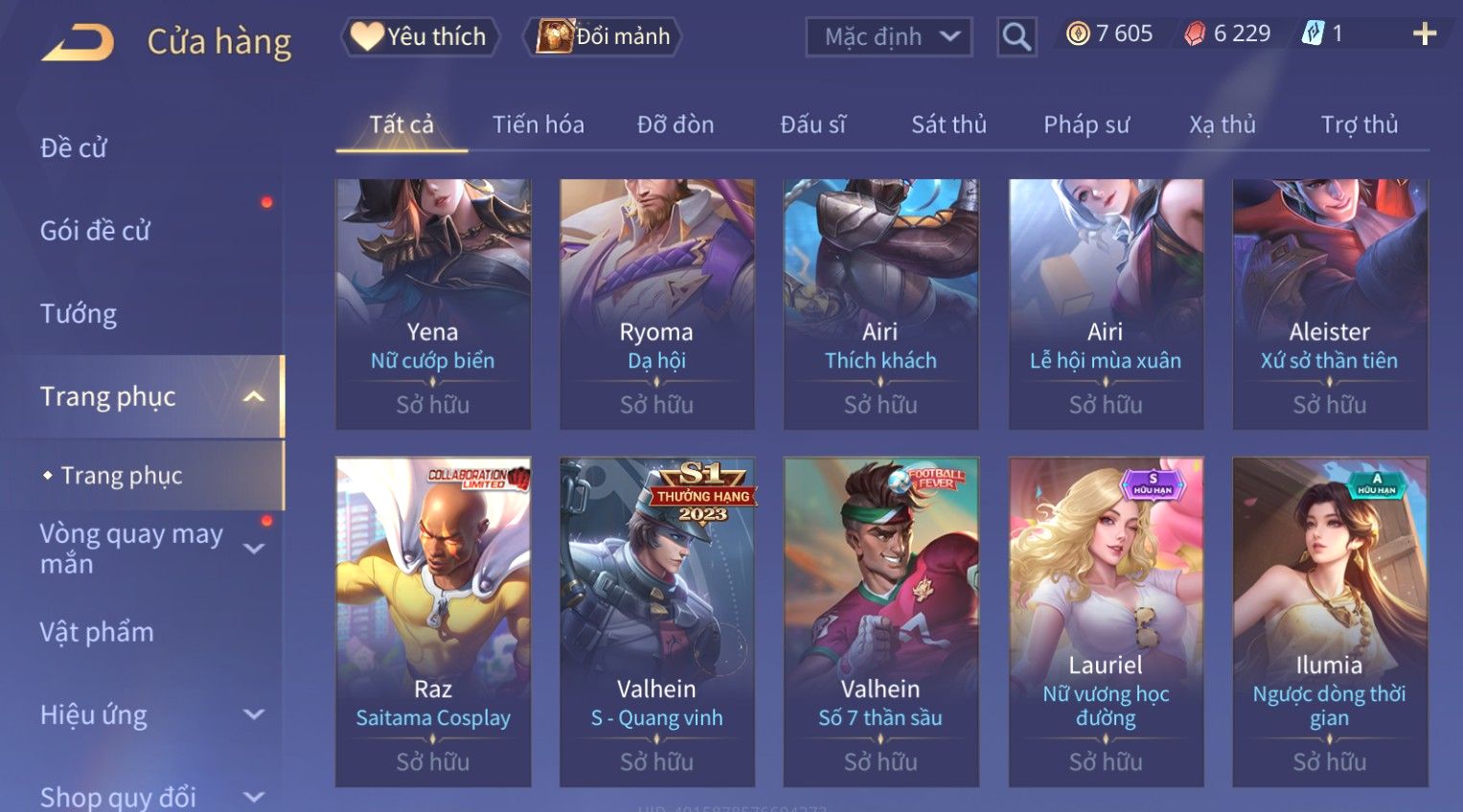The image size is (1463, 812).
Task: Open the Mặc định sort dropdown
Action: coord(888,37)
